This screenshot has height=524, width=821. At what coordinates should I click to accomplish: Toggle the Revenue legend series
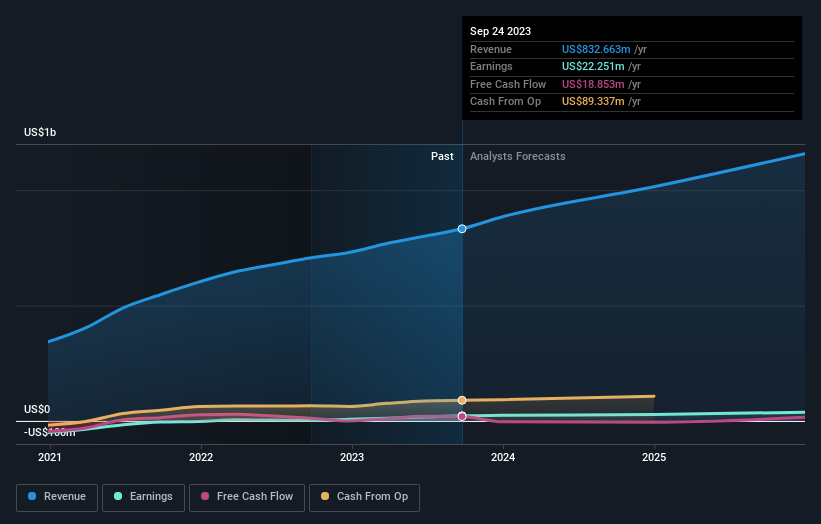[x=57, y=497]
